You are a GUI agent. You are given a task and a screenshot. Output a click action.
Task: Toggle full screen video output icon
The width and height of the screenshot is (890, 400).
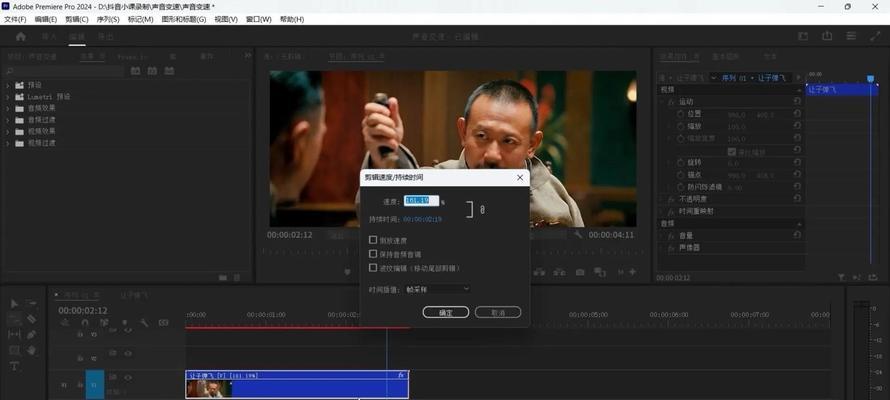coord(875,36)
